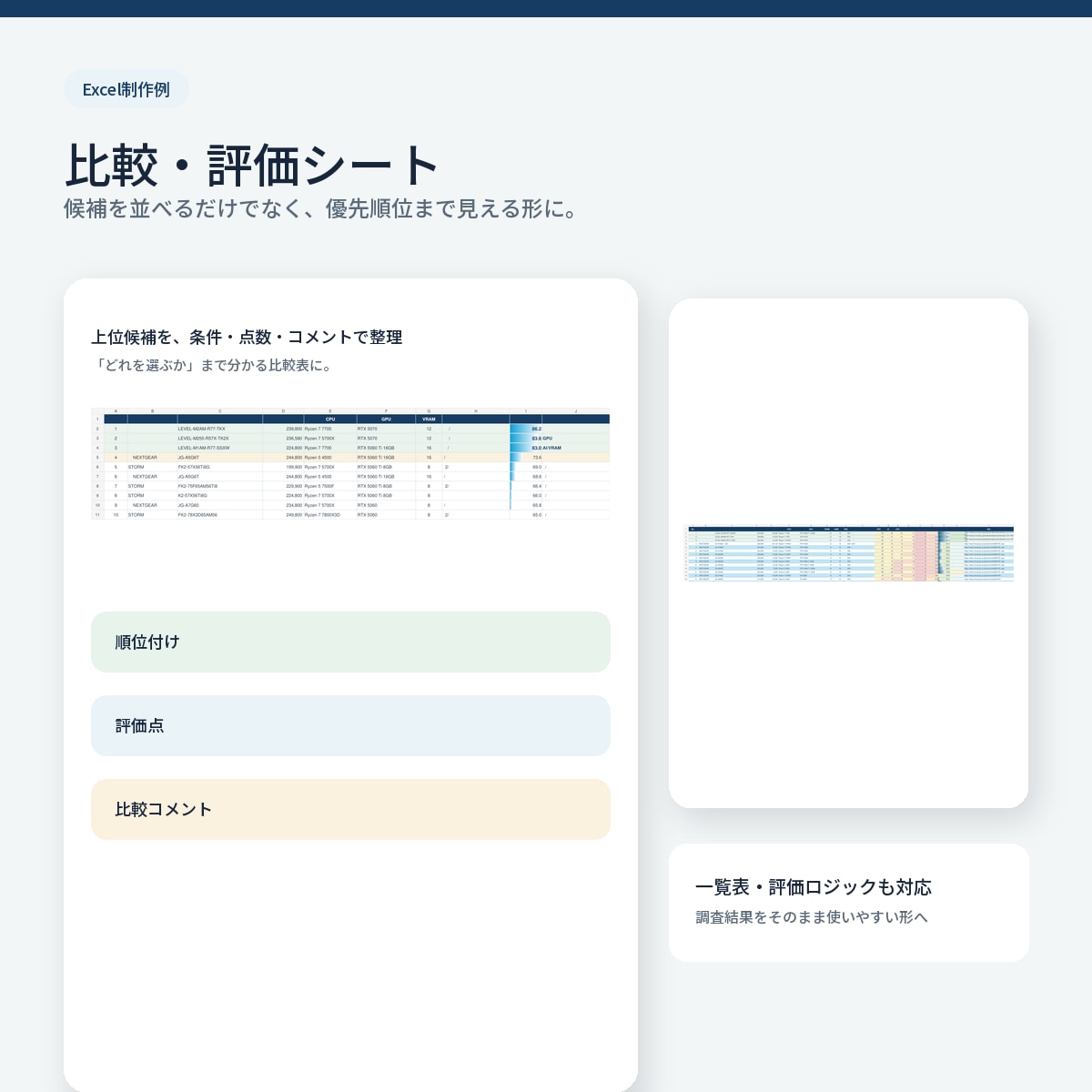The height and width of the screenshot is (1092, 1092).
Task: Select the GPU column header cell
Action: (386, 420)
